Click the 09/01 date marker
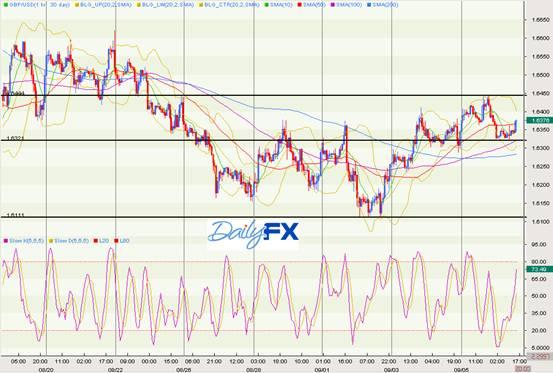 click(322, 369)
